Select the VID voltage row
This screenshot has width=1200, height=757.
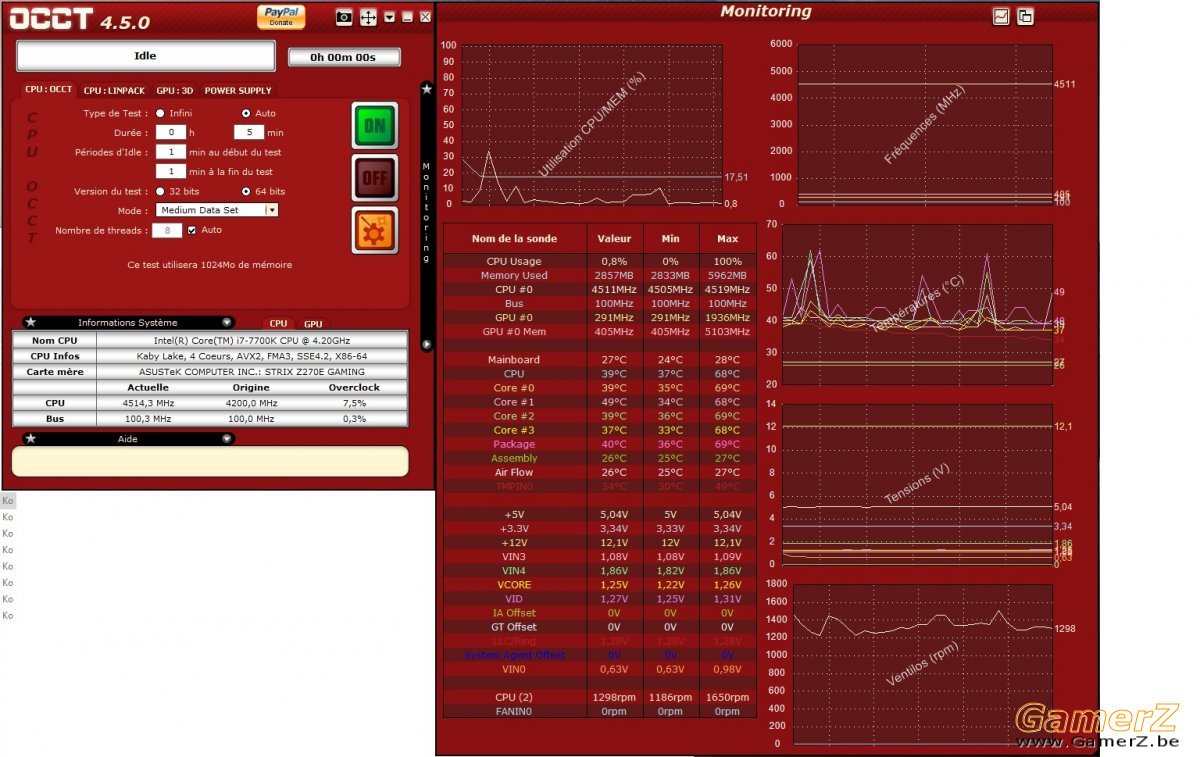click(600, 598)
